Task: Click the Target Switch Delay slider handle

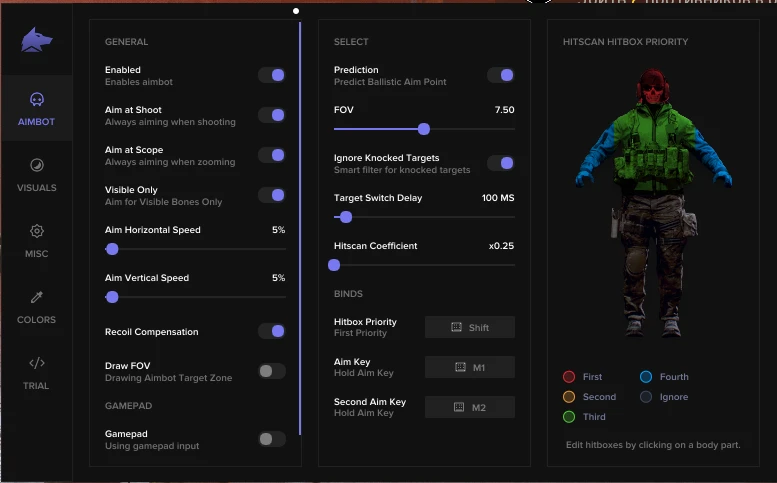Action: pos(346,217)
